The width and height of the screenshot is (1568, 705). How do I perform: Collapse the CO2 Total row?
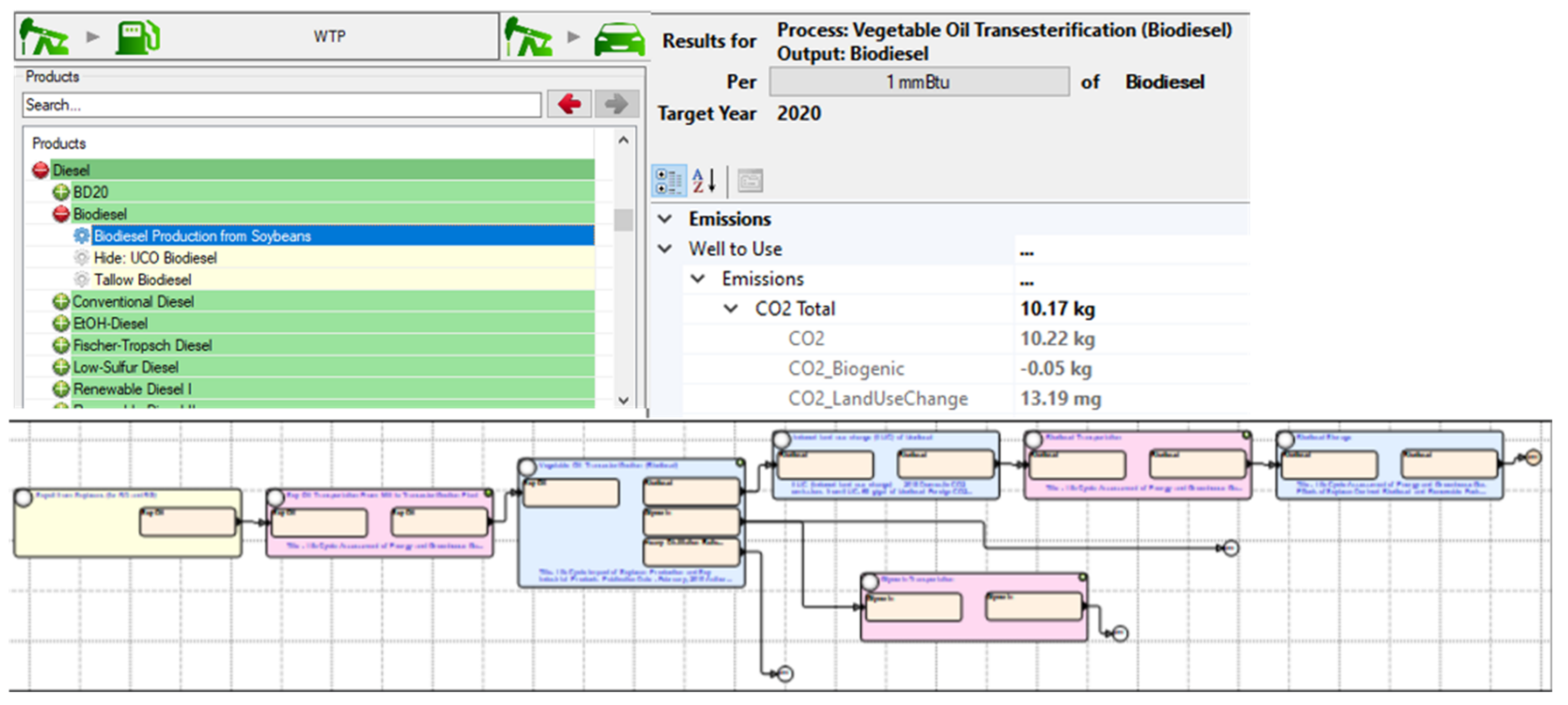click(x=731, y=309)
